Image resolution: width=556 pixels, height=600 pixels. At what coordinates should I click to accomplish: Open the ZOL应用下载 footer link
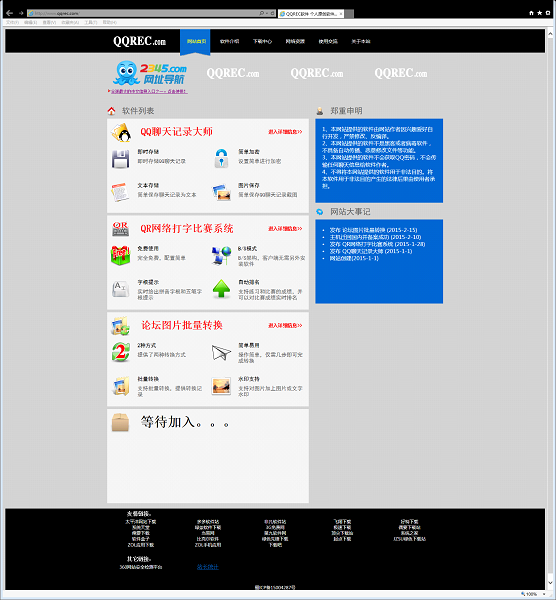pyautogui.click(x=140, y=545)
